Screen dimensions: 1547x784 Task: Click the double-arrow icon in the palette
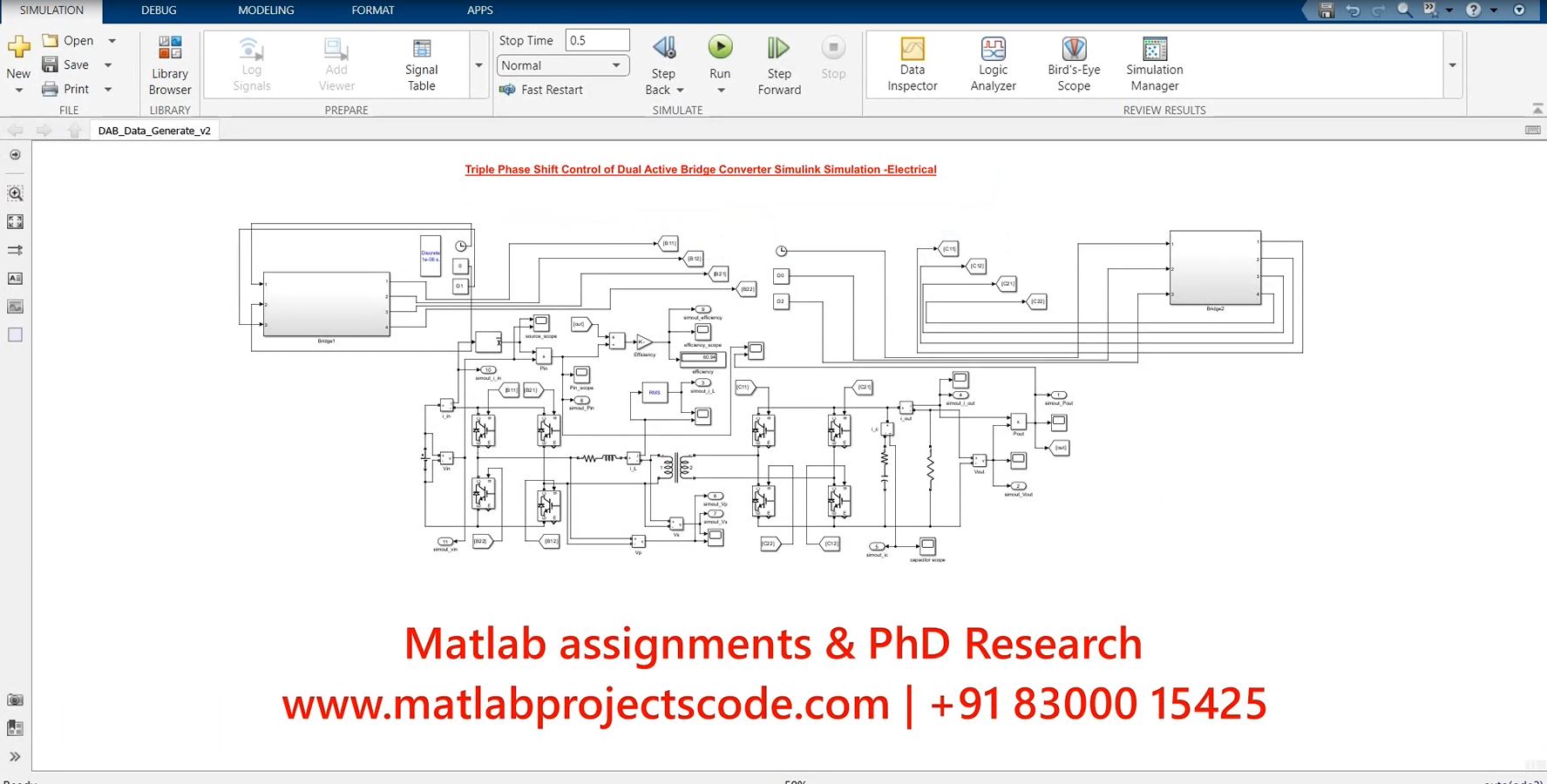click(x=15, y=250)
